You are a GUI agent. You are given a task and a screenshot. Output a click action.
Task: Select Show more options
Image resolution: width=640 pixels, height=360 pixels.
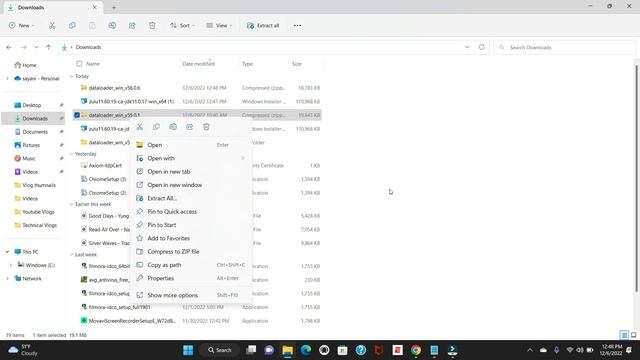(191, 295)
